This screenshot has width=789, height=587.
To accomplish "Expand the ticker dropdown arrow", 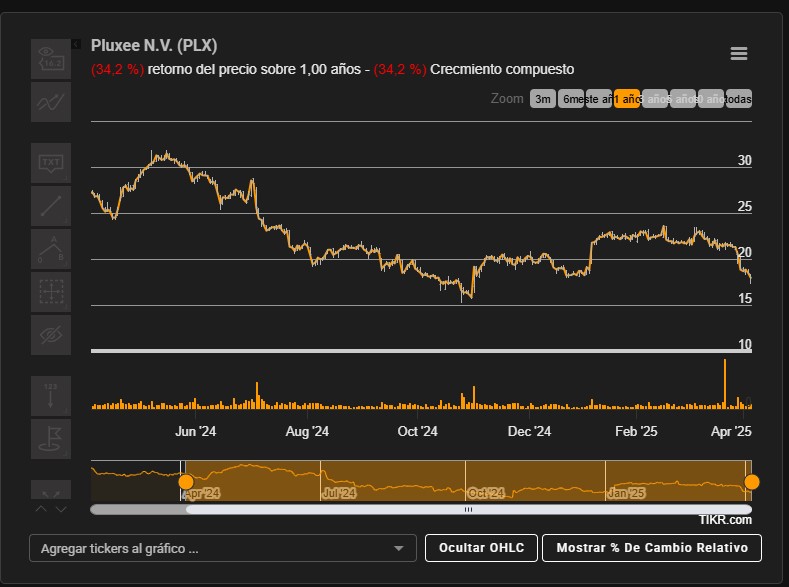I will pyautogui.click(x=399, y=548).
